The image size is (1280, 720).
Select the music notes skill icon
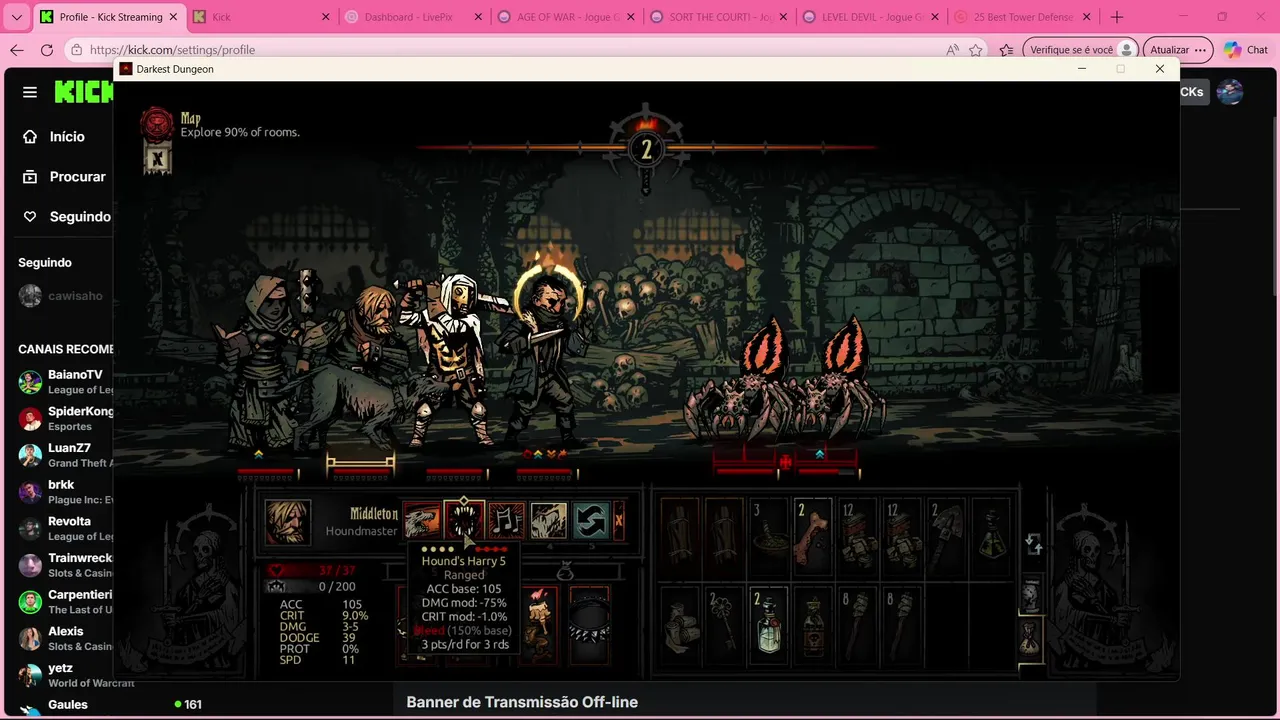(x=506, y=521)
